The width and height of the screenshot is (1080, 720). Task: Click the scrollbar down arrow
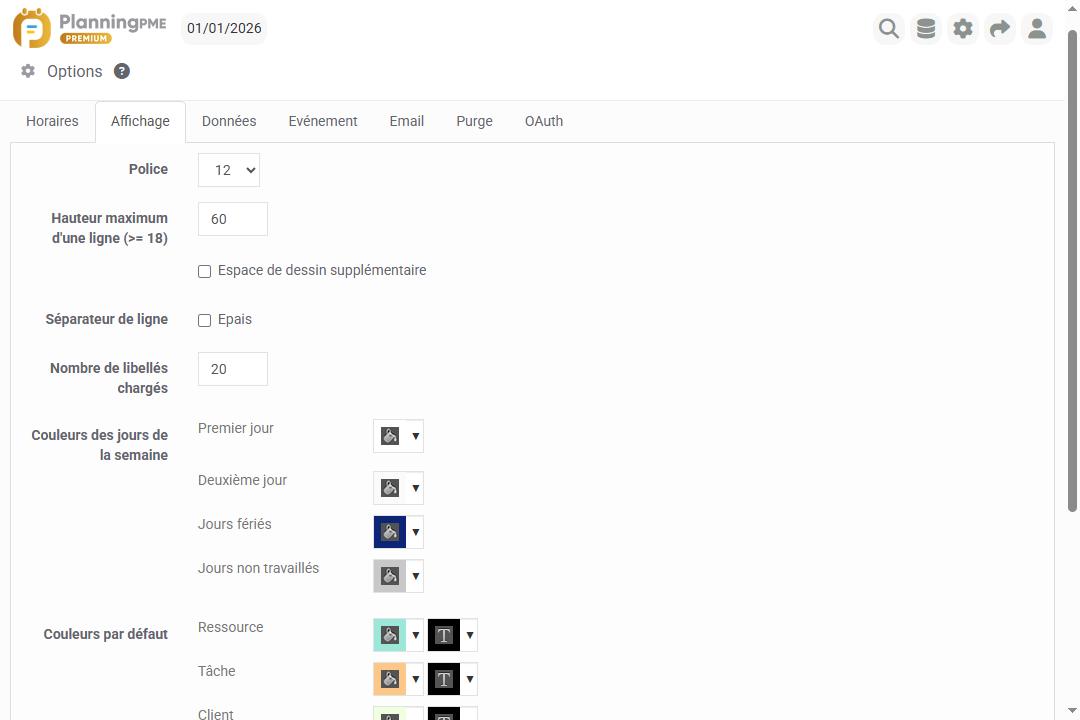[x=1072, y=710]
